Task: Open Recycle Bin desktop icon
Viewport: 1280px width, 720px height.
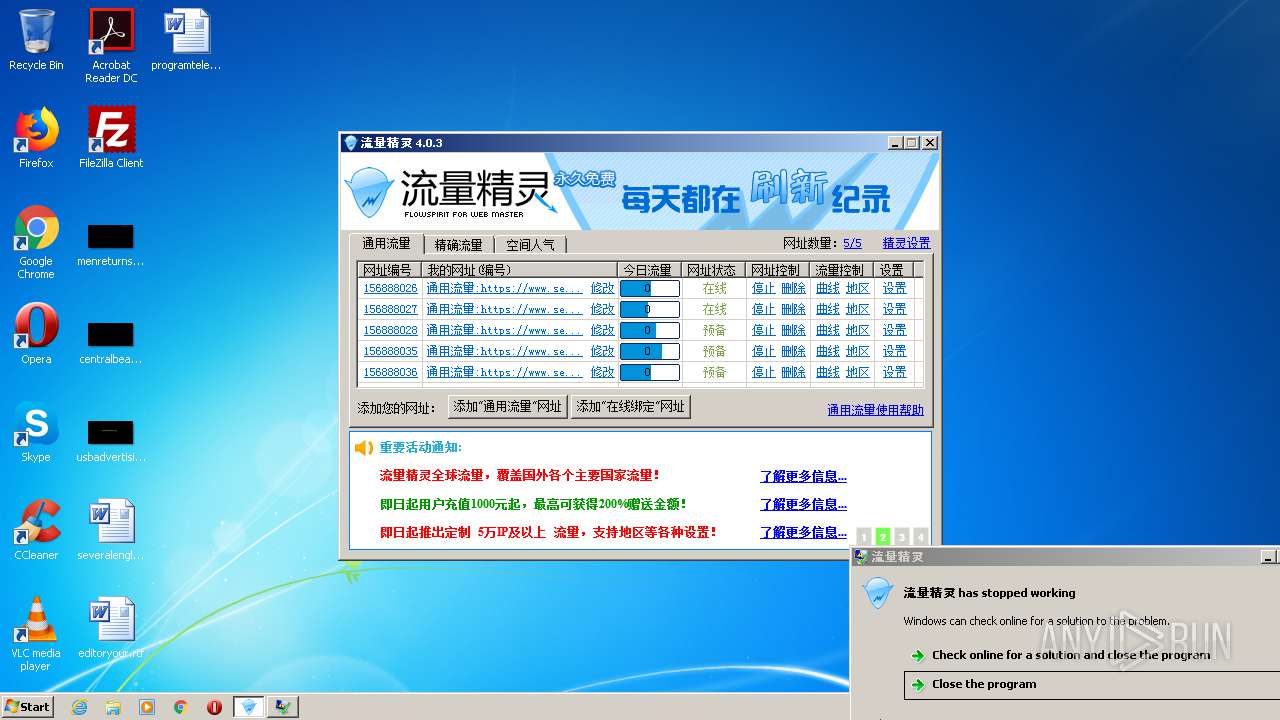Action: (36, 40)
